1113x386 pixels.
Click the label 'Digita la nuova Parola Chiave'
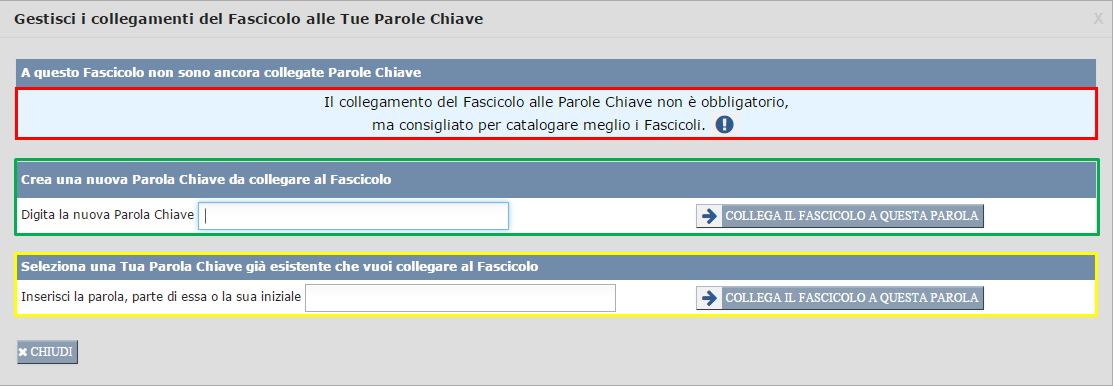click(108, 215)
